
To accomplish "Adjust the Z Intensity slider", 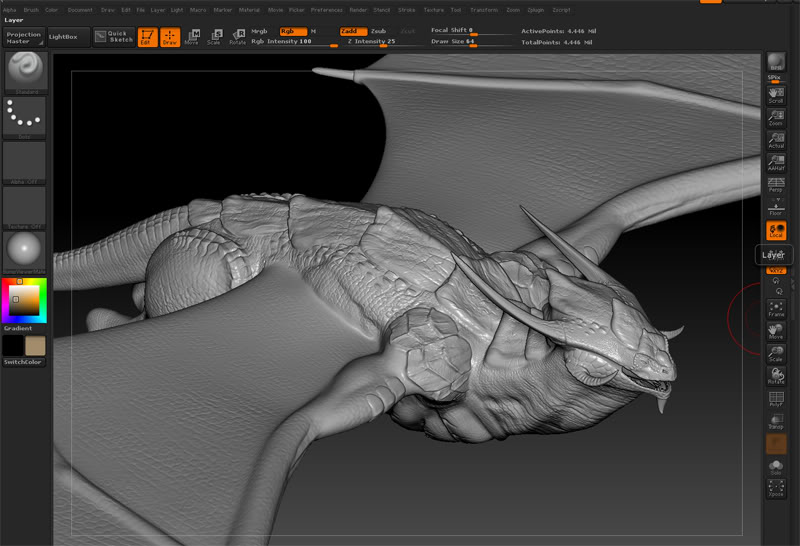I will pyautogui.click(x=383, y=42).
